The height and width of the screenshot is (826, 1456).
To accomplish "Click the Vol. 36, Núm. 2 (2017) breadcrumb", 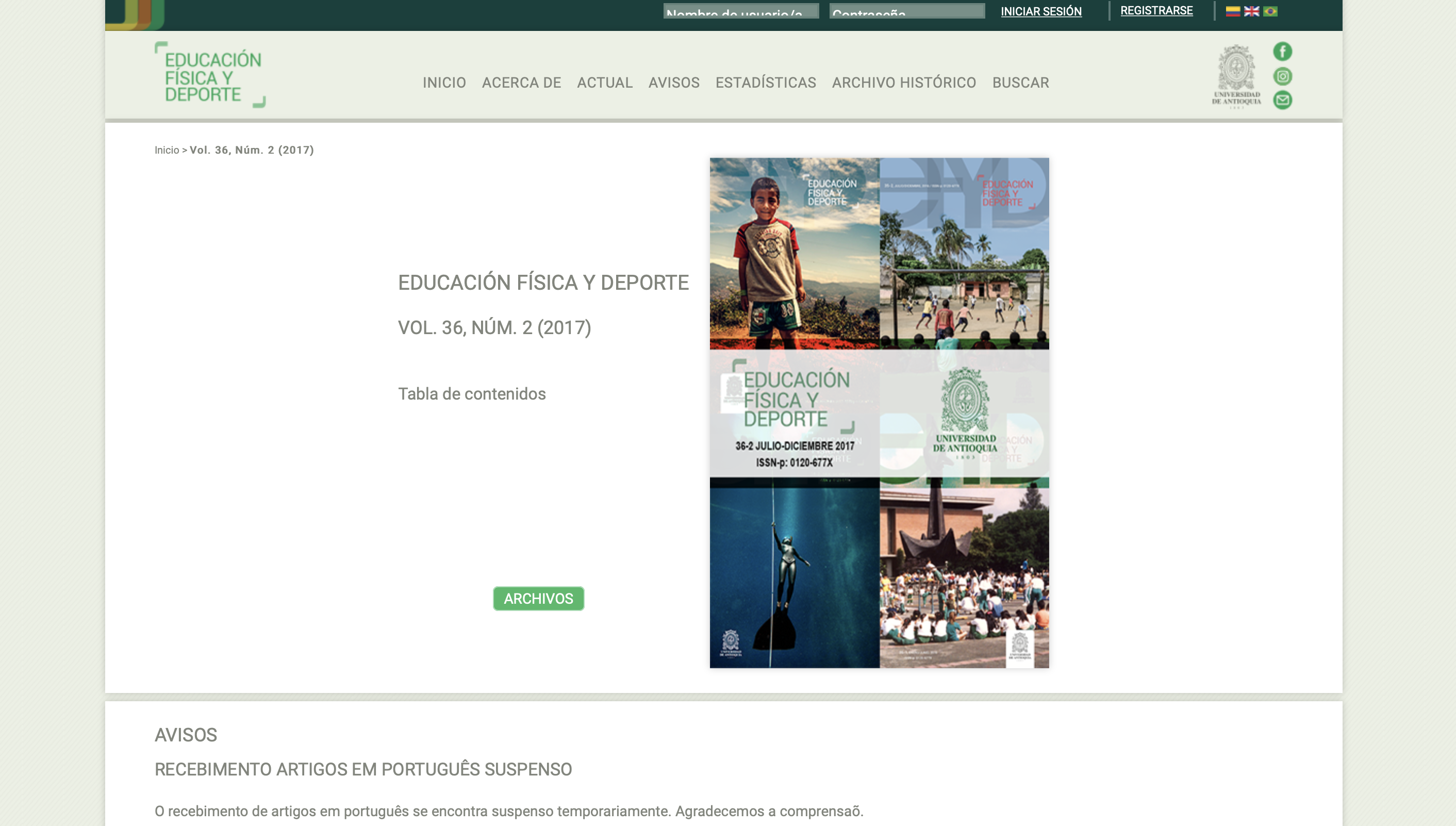I will coord(252,151).
